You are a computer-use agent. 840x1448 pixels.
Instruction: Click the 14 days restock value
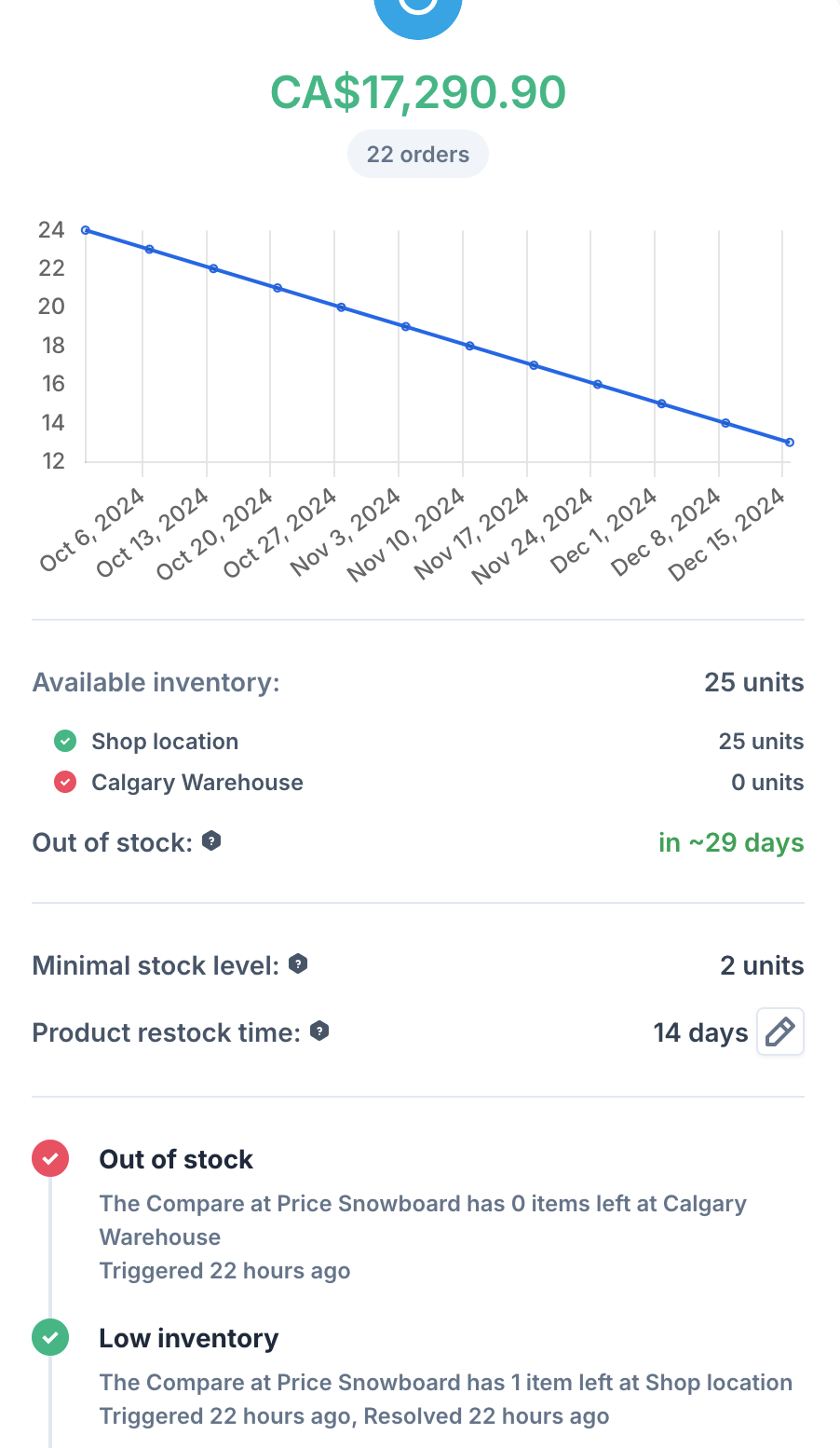700,1032
